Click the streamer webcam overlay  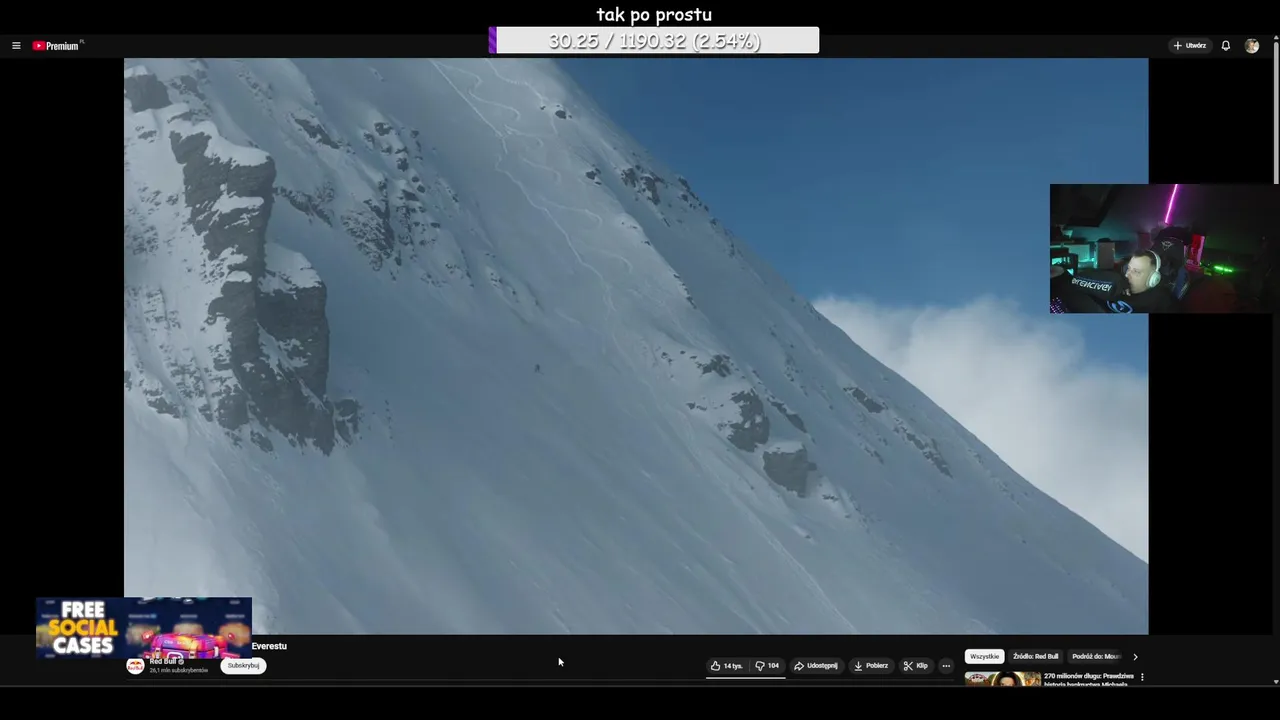pyautogui.click(x=1165, y=248)
